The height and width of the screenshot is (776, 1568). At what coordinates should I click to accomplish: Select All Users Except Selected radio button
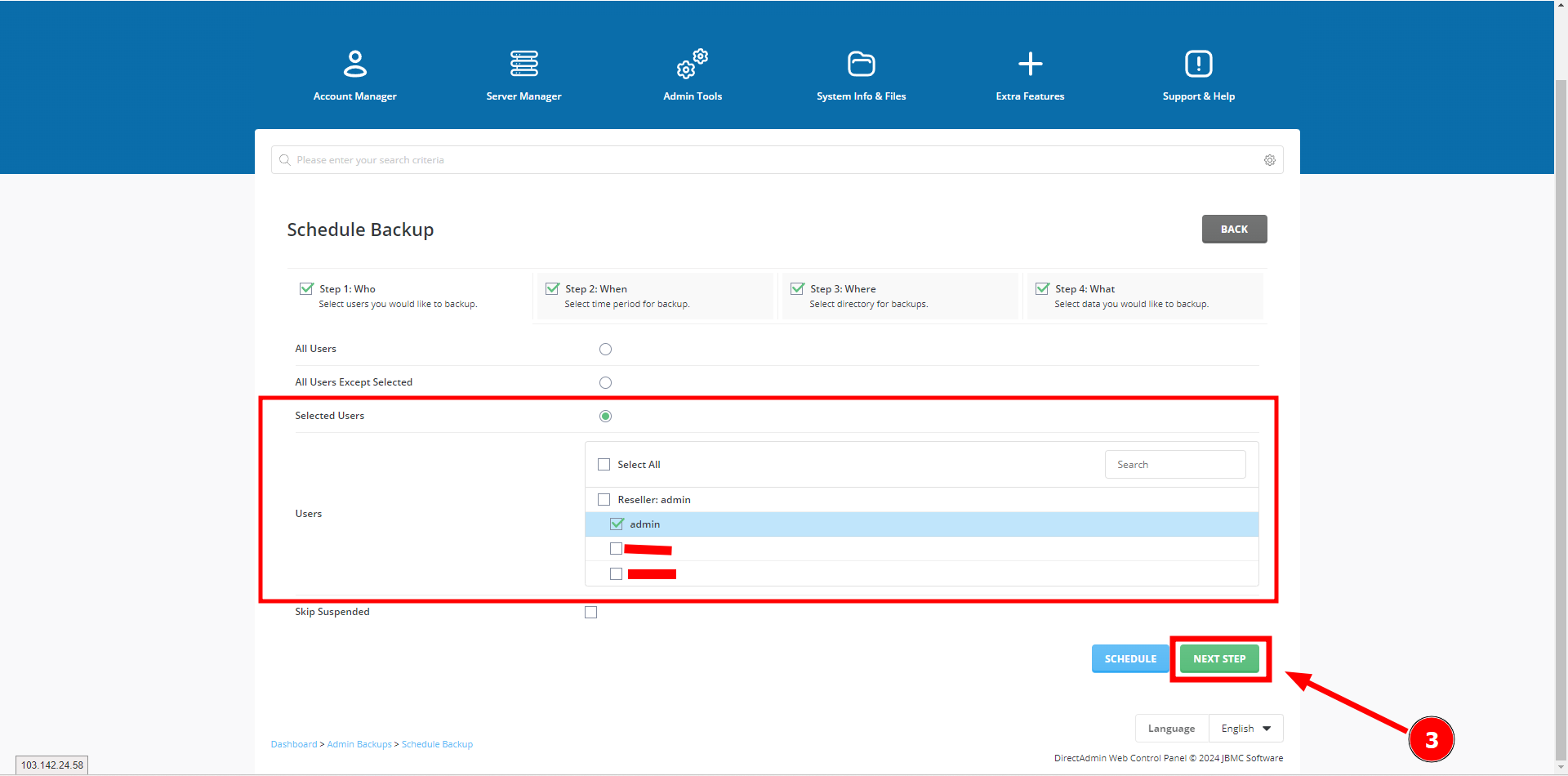tap(605, 383)
